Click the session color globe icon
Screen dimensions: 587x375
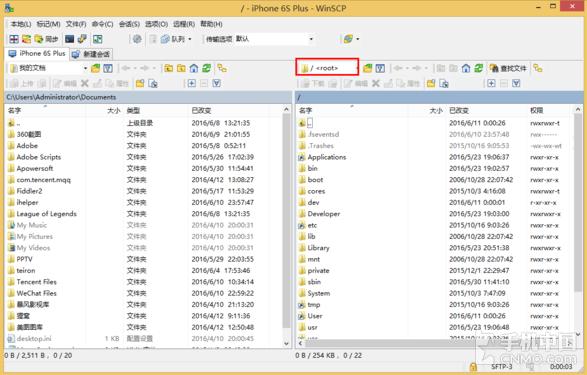point(348,39)
